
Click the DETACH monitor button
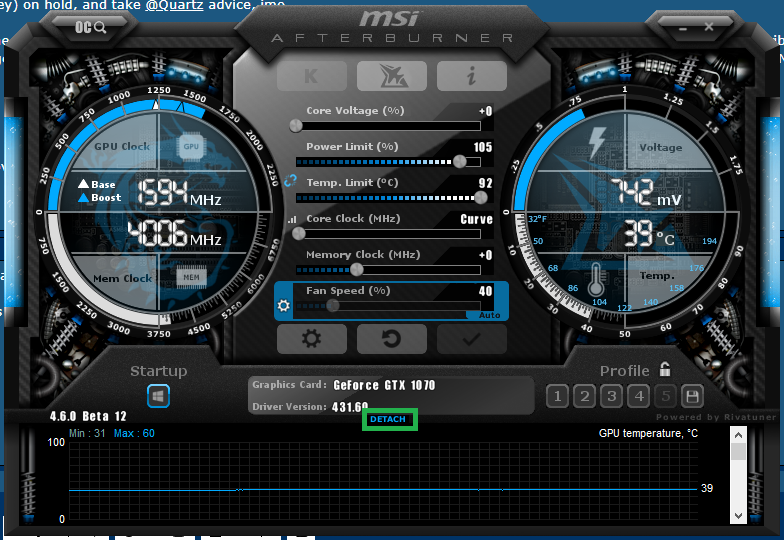point(388,419)
